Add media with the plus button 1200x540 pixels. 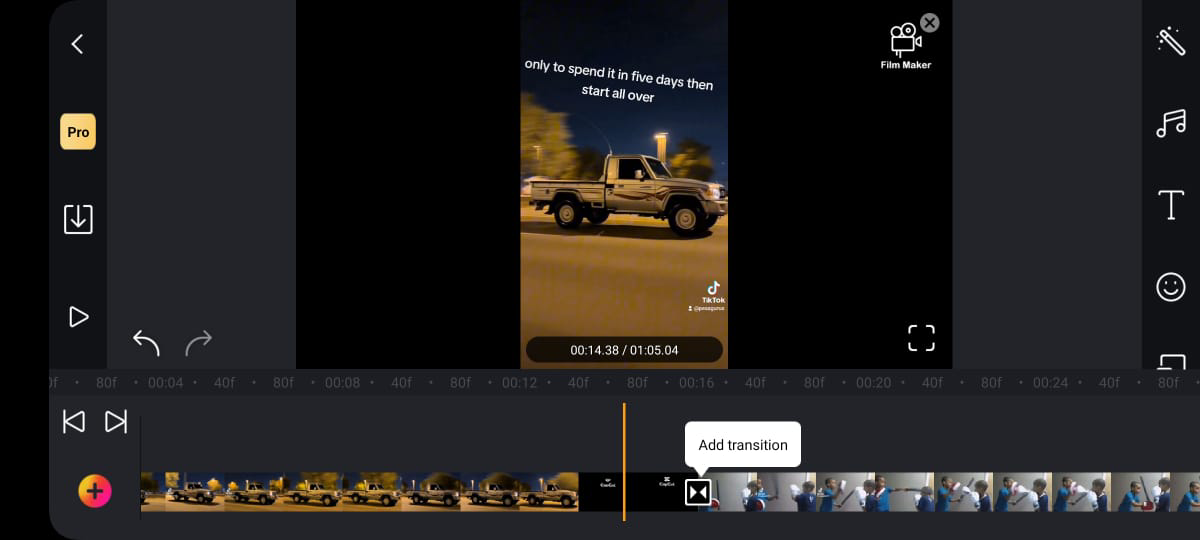[x=95, y=491]
